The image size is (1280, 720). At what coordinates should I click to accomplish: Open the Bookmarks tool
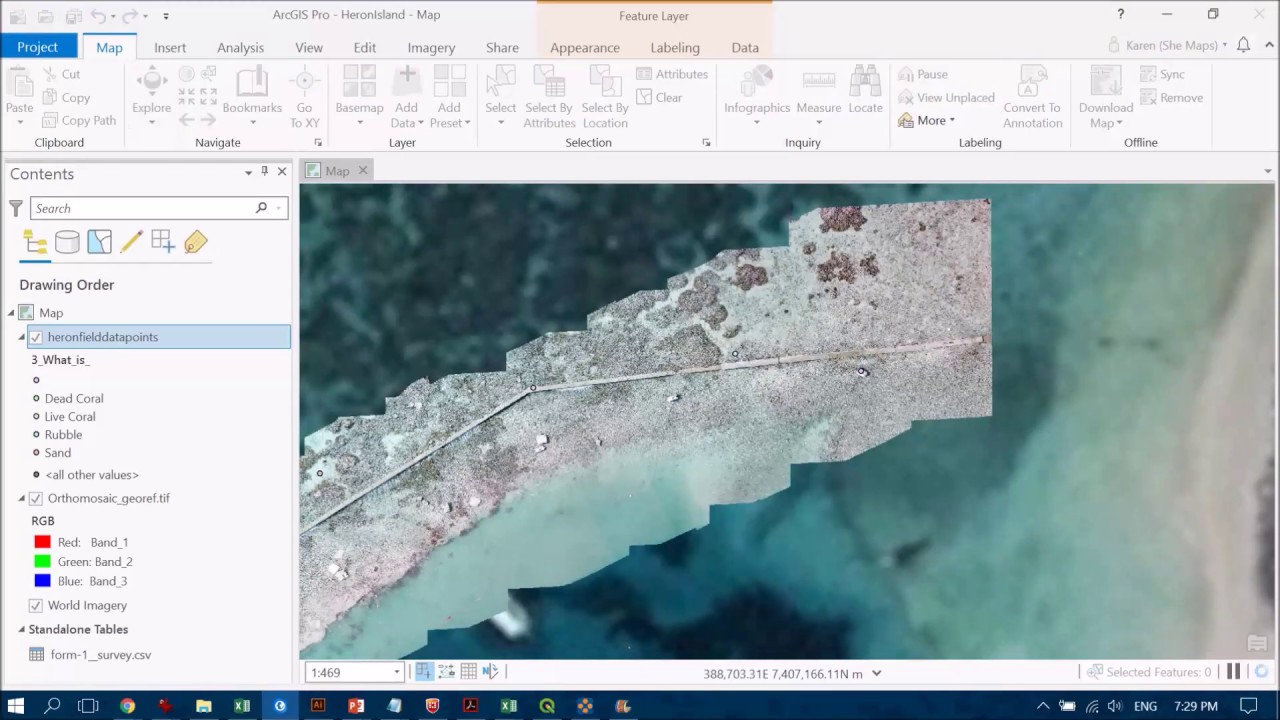(x=252, y=90)
